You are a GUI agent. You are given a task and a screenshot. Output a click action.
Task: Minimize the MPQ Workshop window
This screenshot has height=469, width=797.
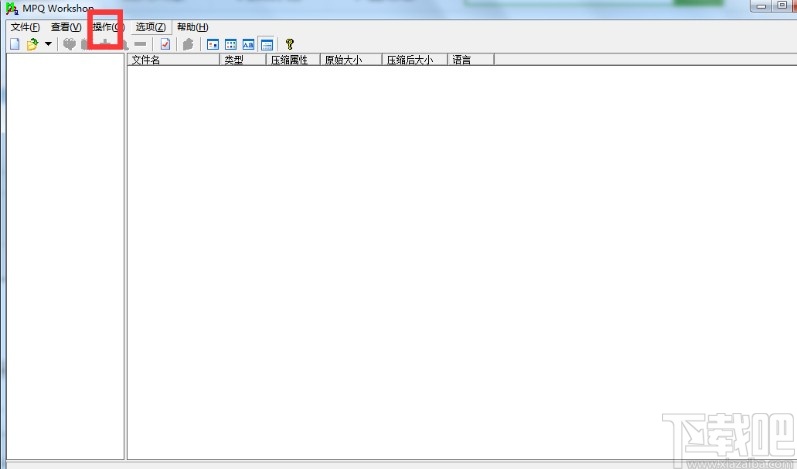pos(761,6)
